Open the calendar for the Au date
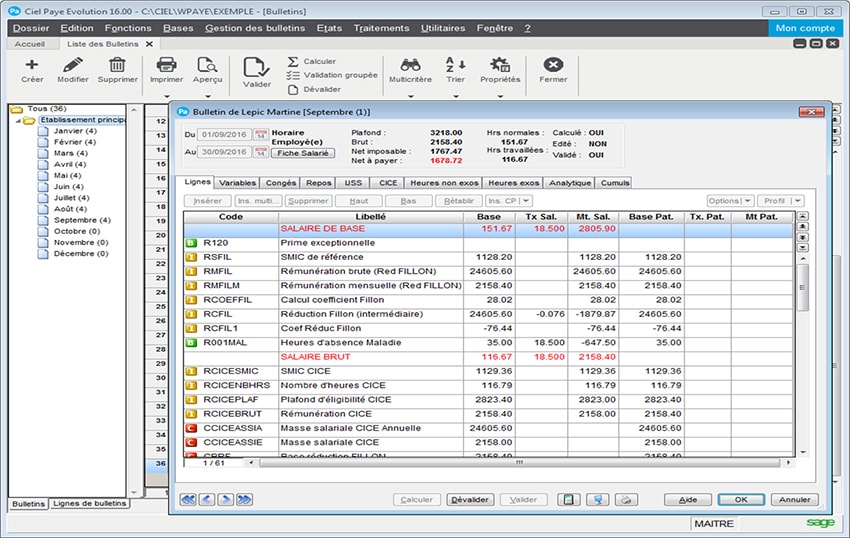This screenshot has height=538, width=850. [261, 152]
